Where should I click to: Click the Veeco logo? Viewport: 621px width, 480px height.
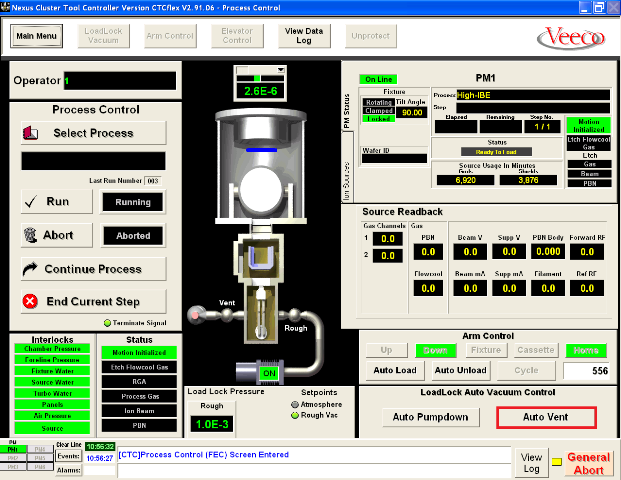click(570, 38)
